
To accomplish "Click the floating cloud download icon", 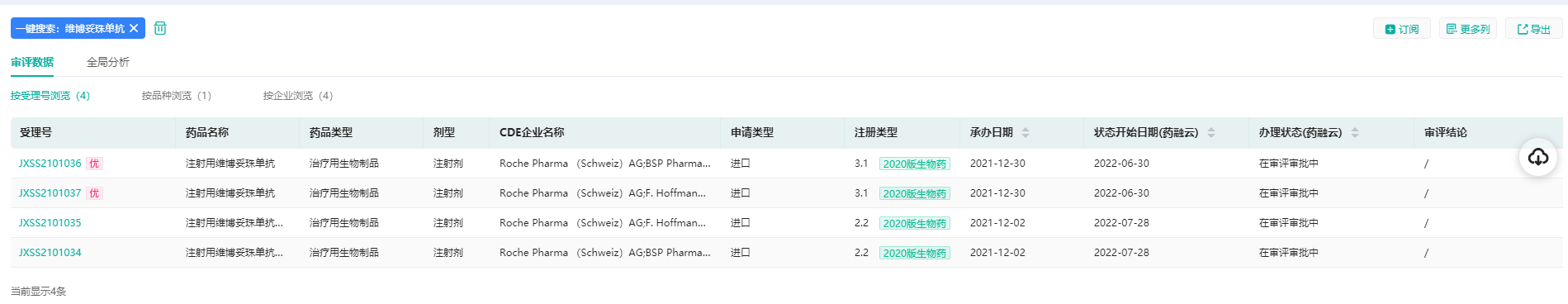I will click(x=1538, y=157).
